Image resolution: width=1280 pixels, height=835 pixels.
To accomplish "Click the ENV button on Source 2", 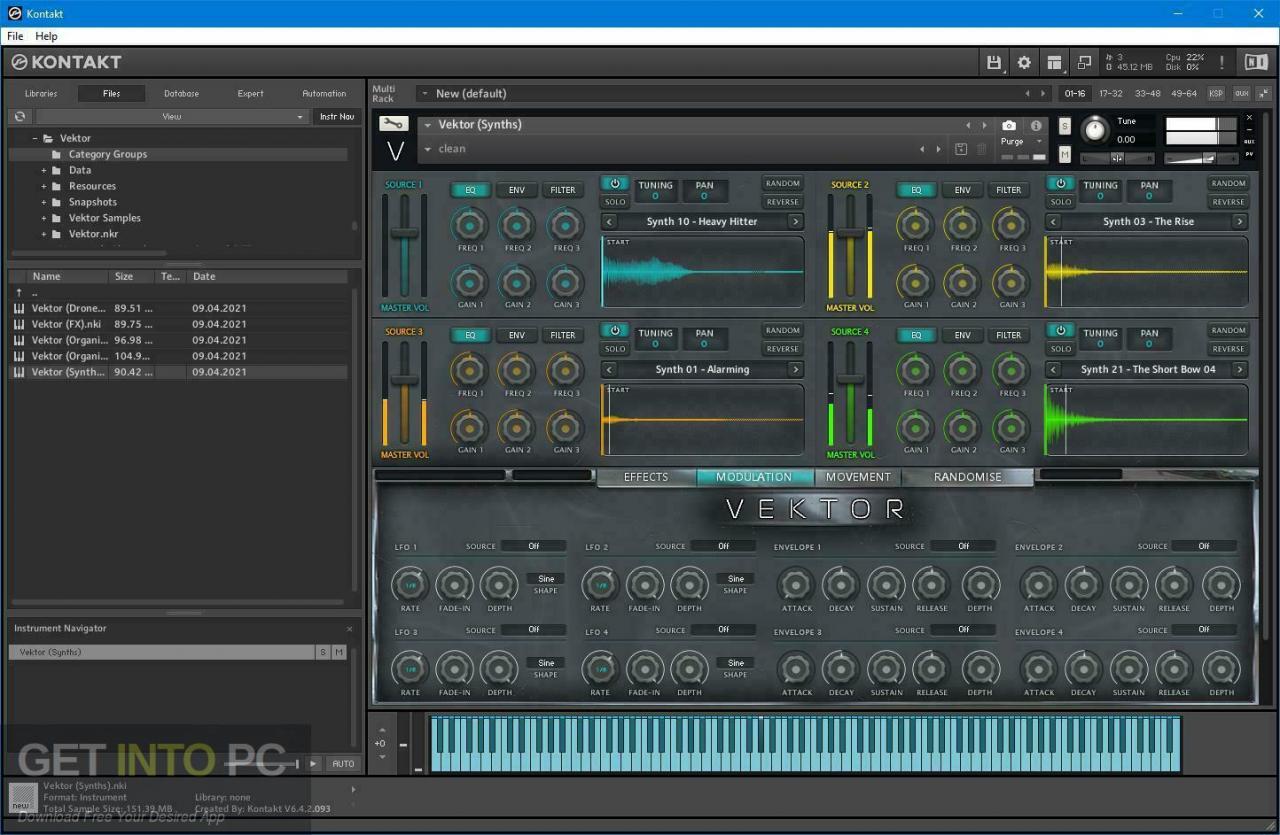I will click(x=962, y=190).
